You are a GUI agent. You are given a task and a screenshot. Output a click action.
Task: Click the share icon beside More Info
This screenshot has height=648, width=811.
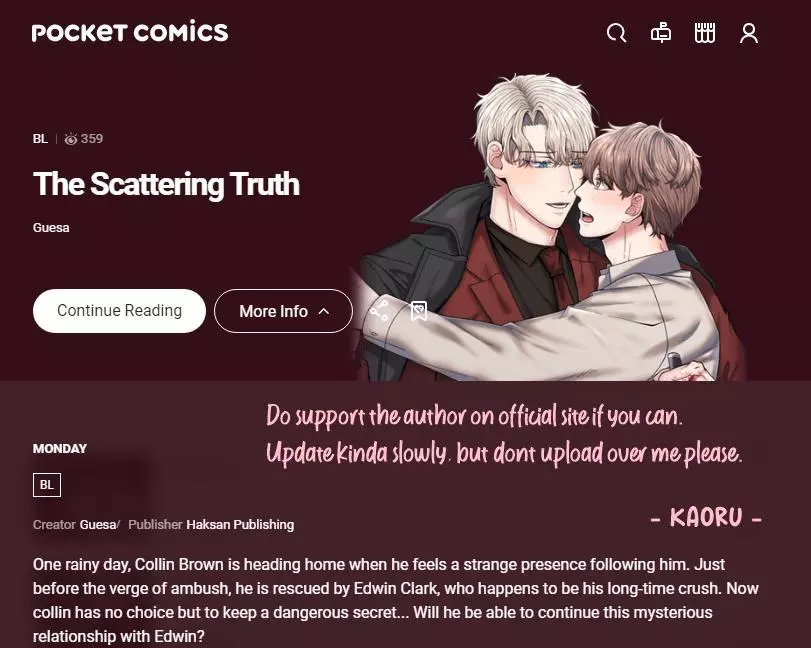379,311
